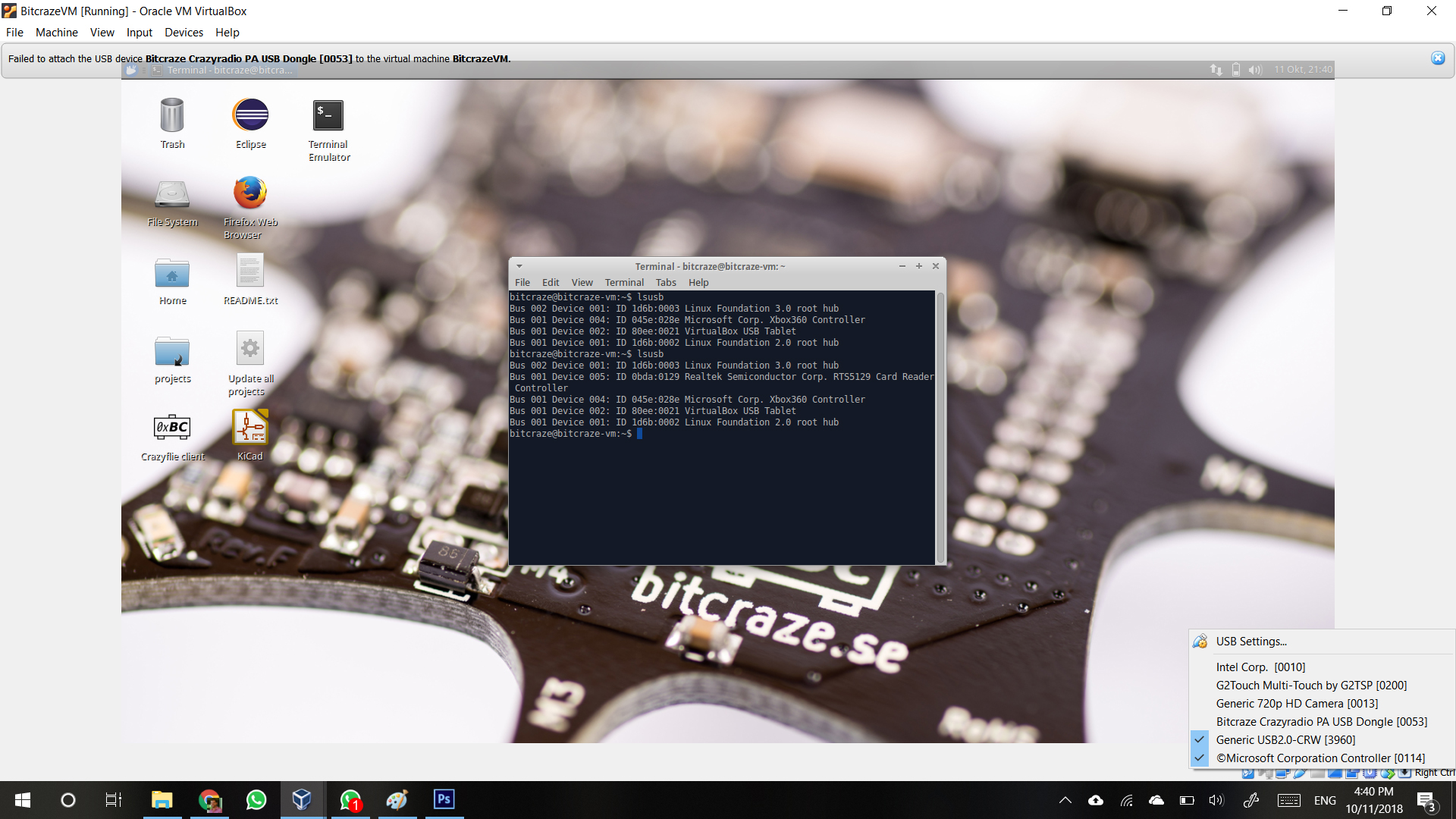This screenshot has height=819, width=1456.
Task: Open the Eclipse desktop icon
Action: (x=250, y=116)
